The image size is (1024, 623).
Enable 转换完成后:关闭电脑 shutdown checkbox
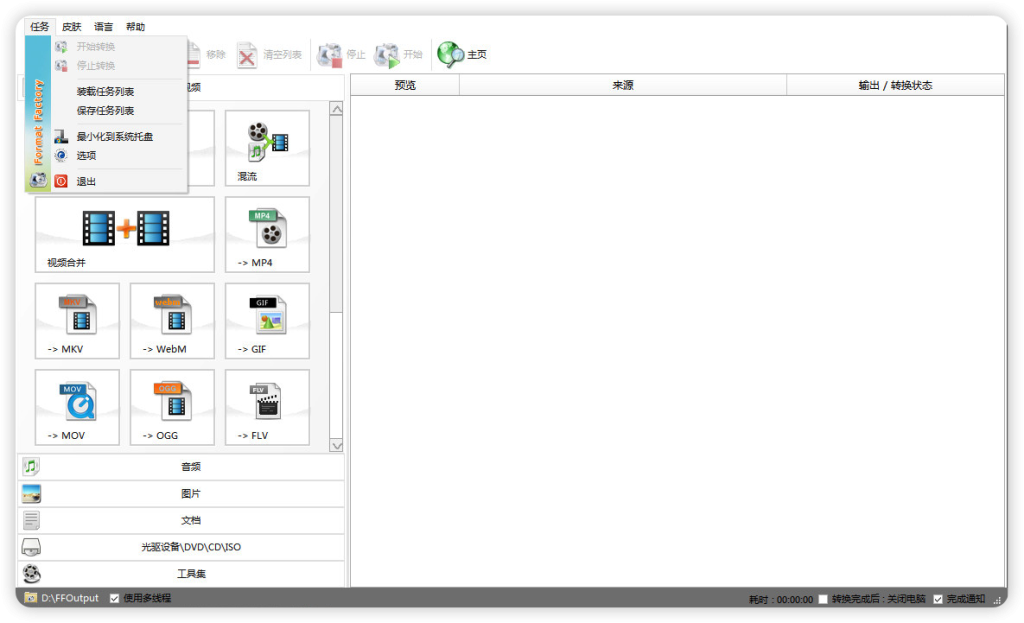[823, 599]
